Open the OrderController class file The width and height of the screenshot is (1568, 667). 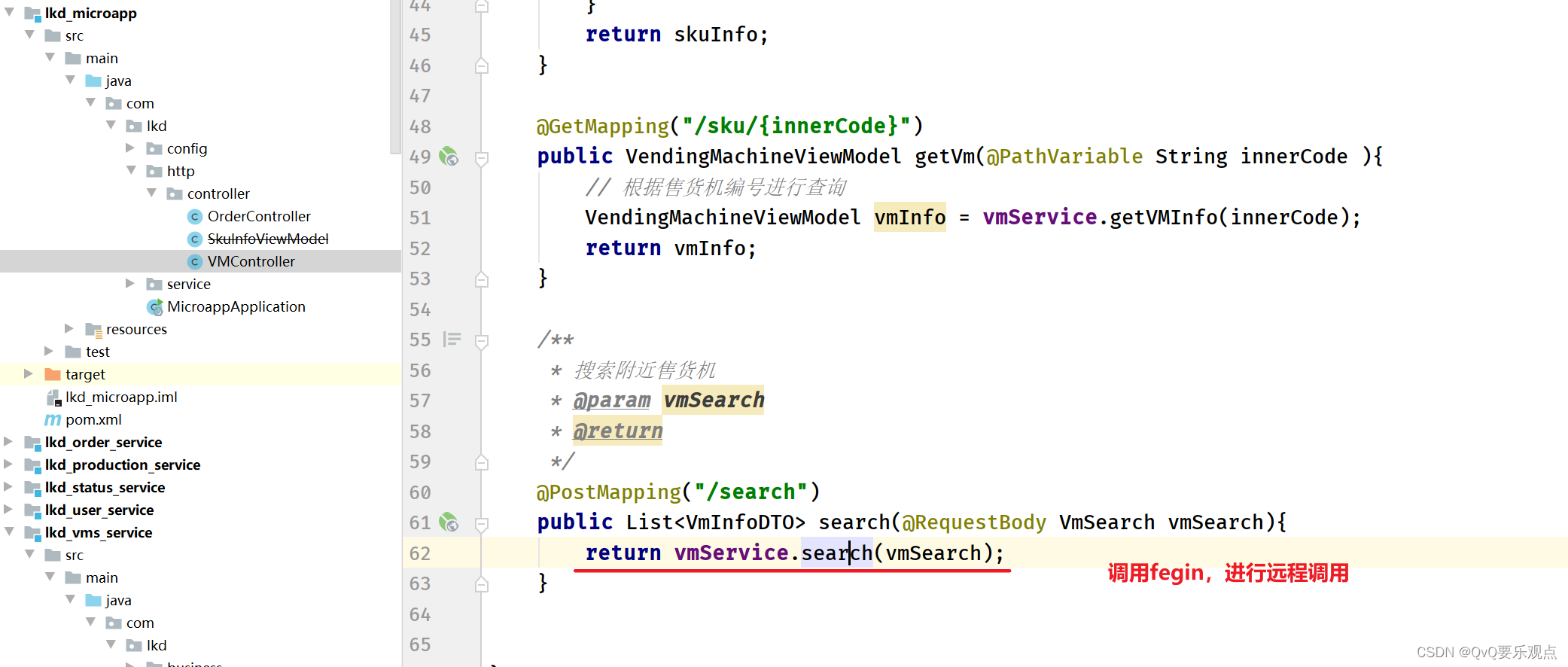259,216
